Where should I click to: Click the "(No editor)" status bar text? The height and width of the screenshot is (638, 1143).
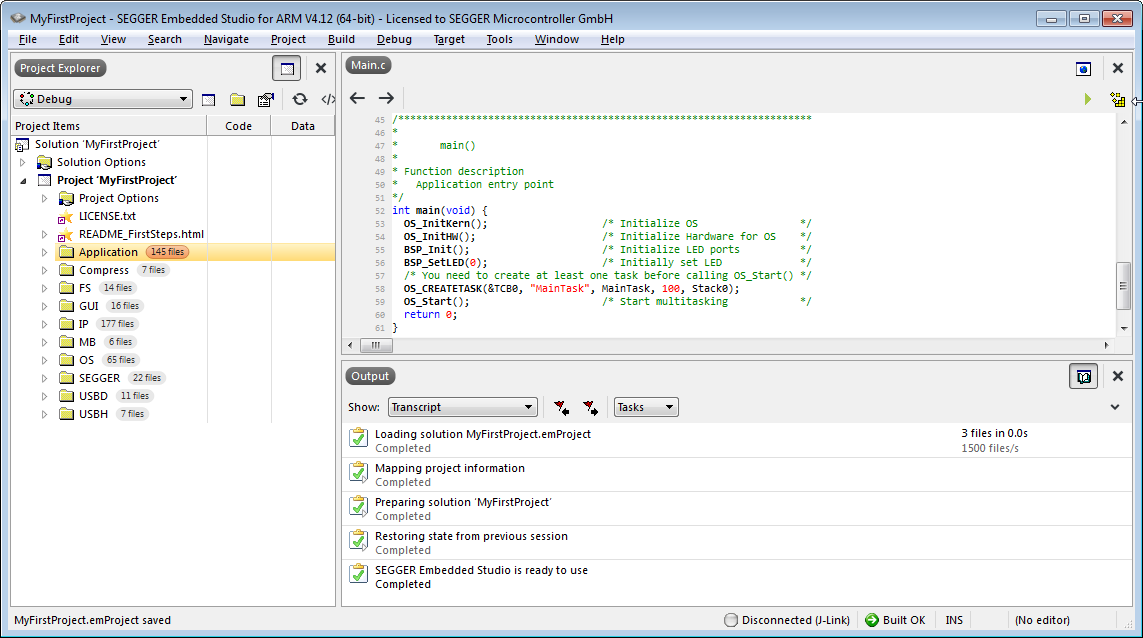click(1042, 620)
